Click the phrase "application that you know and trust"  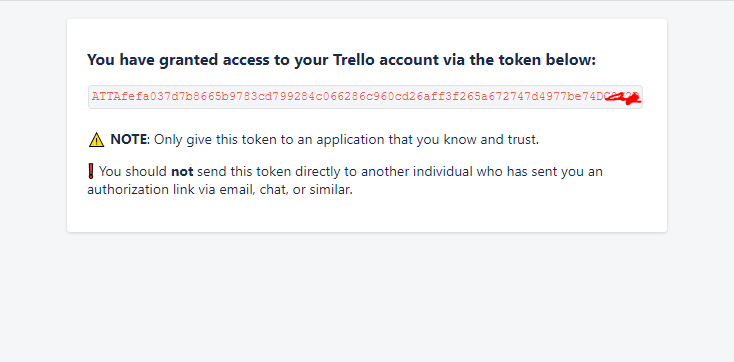click(x=428, y=140)
